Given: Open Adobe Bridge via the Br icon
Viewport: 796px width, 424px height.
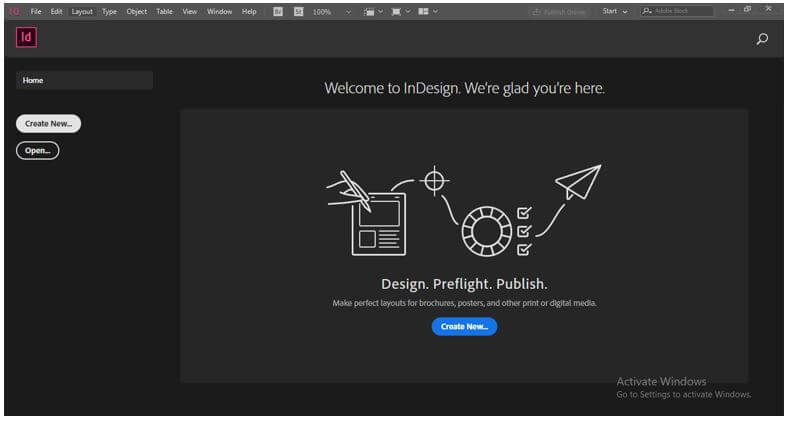Looking at the screenshot, I should click(x=278, y=11).
